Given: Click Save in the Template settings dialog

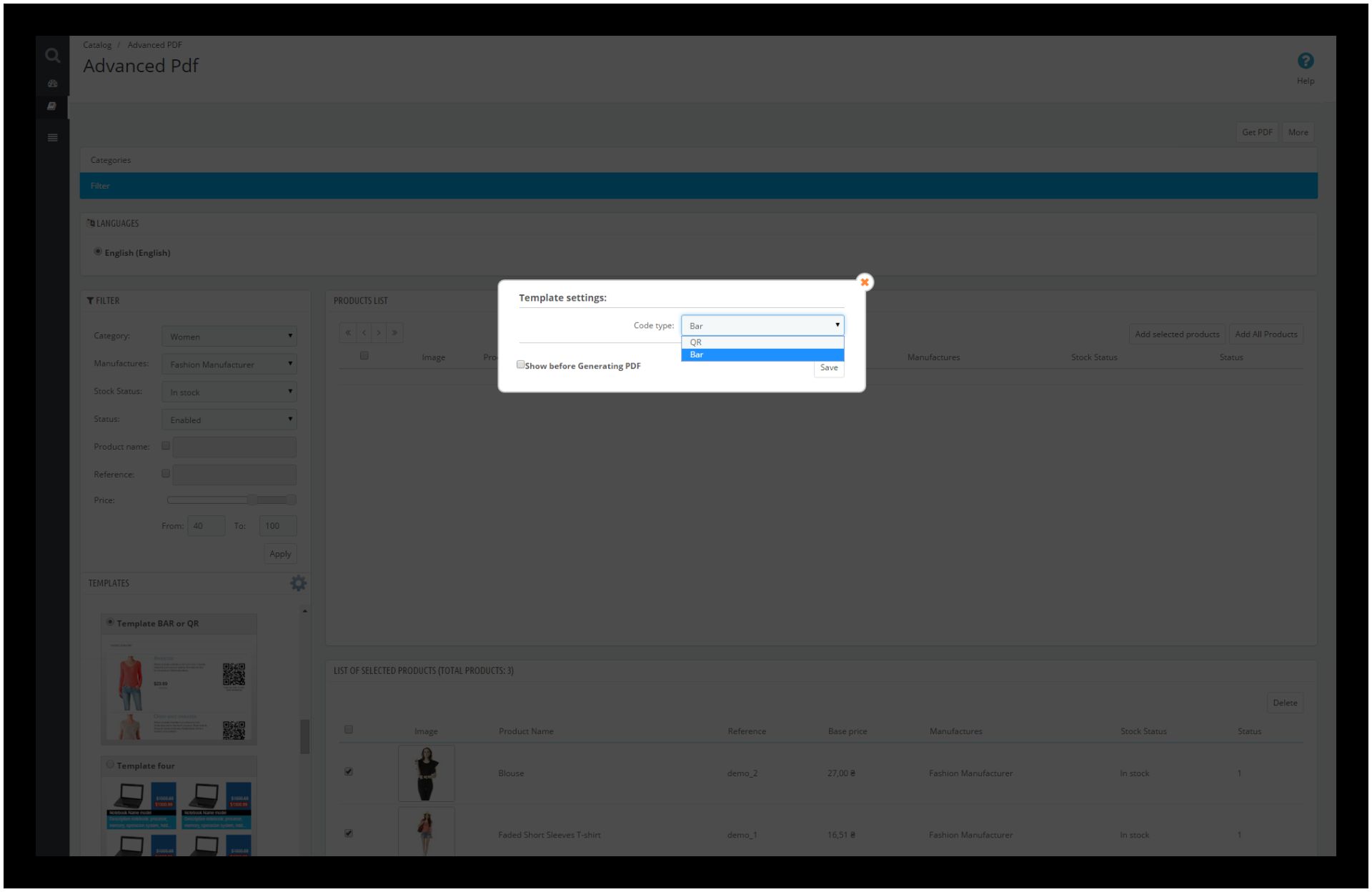Looking at the screenshot, I should tap(828, 367).
